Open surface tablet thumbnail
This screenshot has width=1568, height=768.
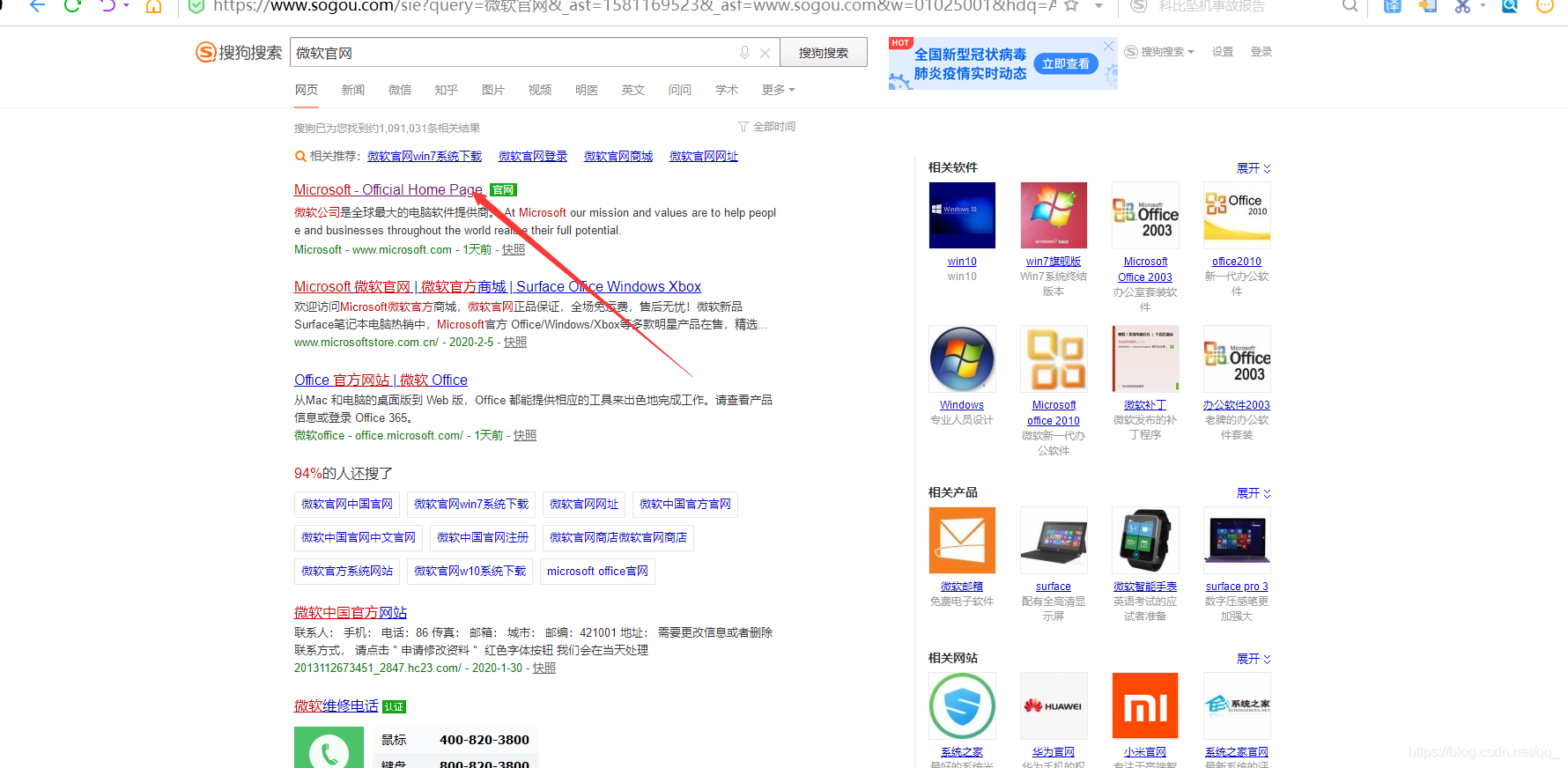(x=1054, y=540)
